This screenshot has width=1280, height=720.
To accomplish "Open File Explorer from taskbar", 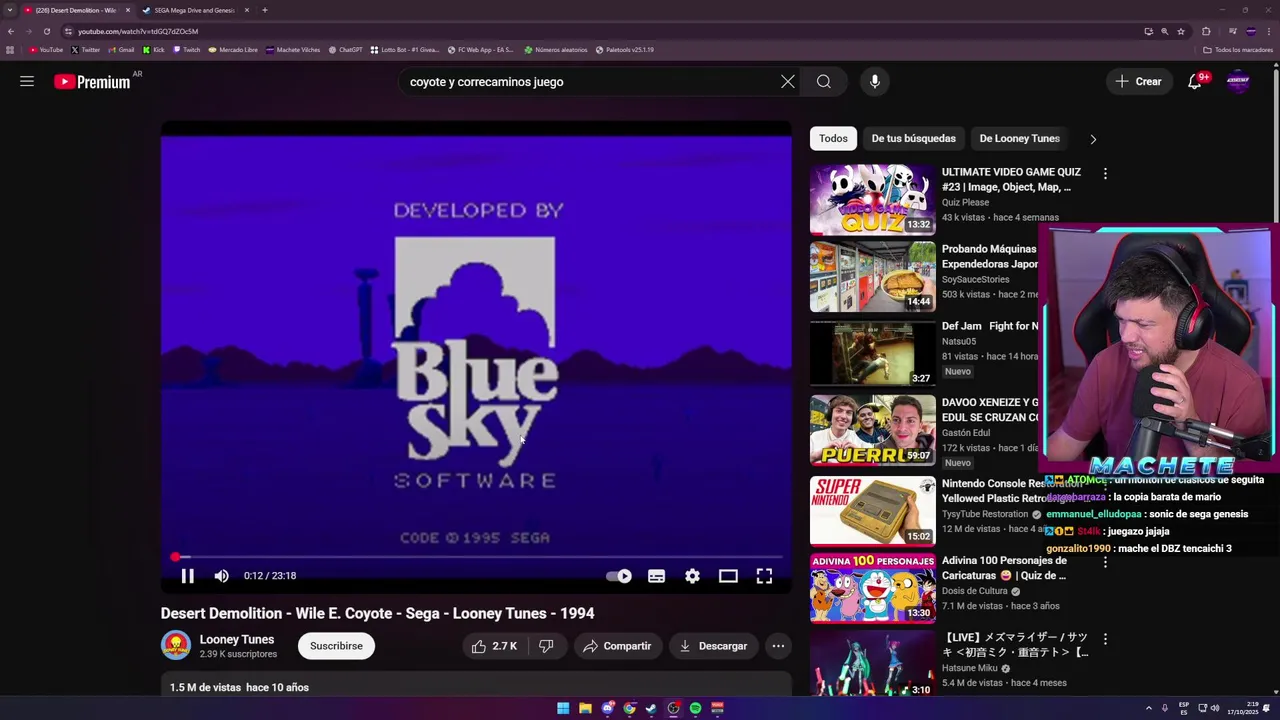I will (x=585, y=708).
